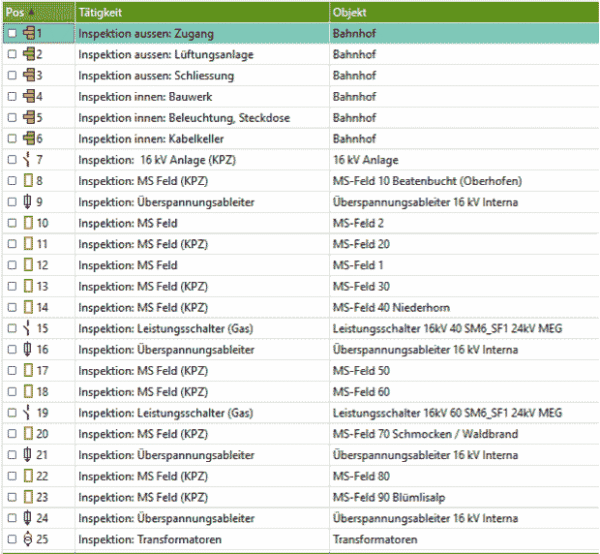
Task: Enable the checkbox for position 19
Action: point(12,412)
